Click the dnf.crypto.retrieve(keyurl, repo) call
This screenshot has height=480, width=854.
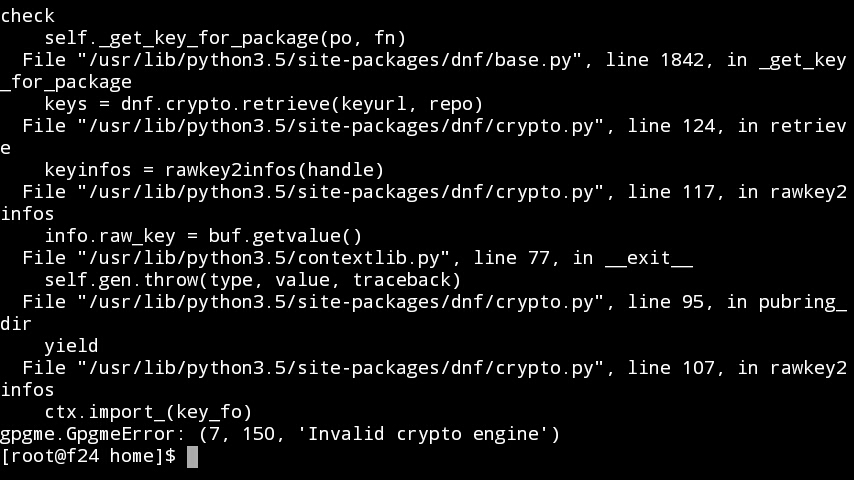302,104
